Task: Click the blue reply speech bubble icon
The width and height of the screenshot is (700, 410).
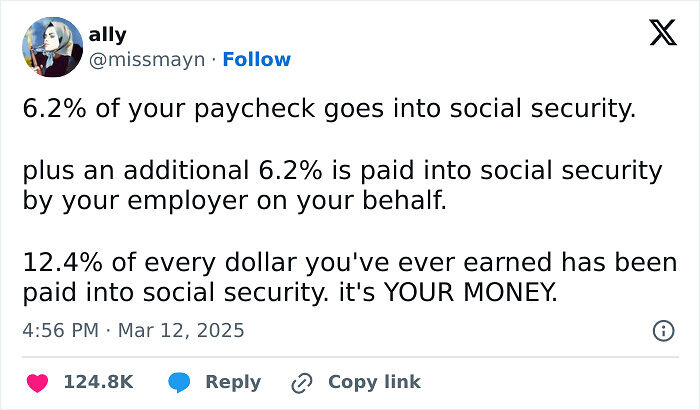Action: point(179,383)
